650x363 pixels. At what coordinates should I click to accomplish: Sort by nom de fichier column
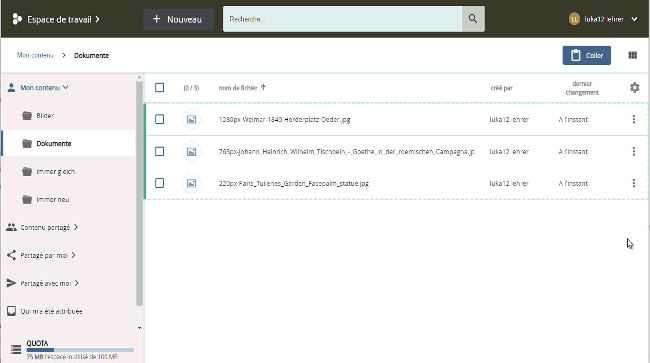[238, 88]
